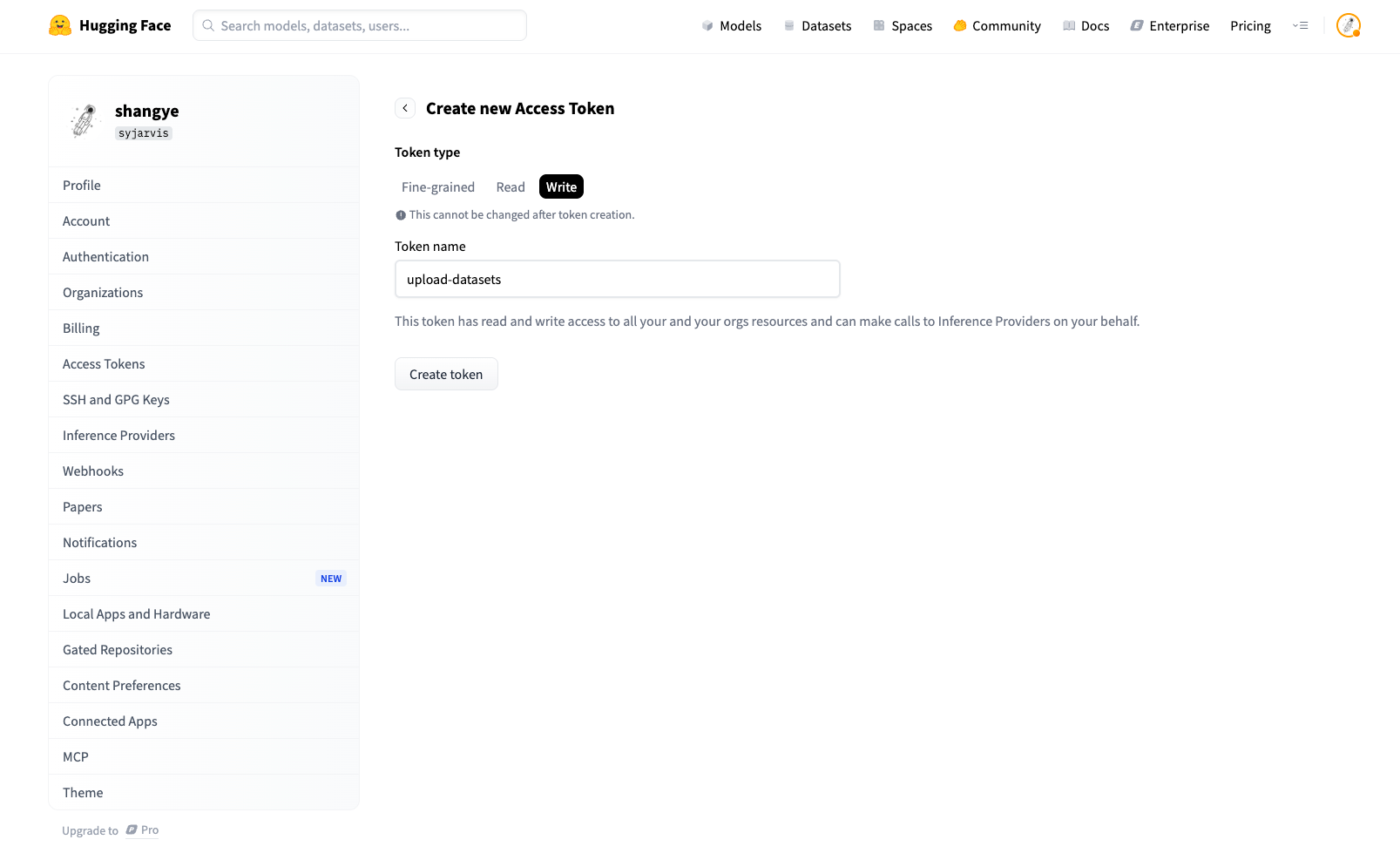Screen dimensions: 1400x860
Task: Open Gated Repositories in sidebar
Action: [x=204, y=650]
